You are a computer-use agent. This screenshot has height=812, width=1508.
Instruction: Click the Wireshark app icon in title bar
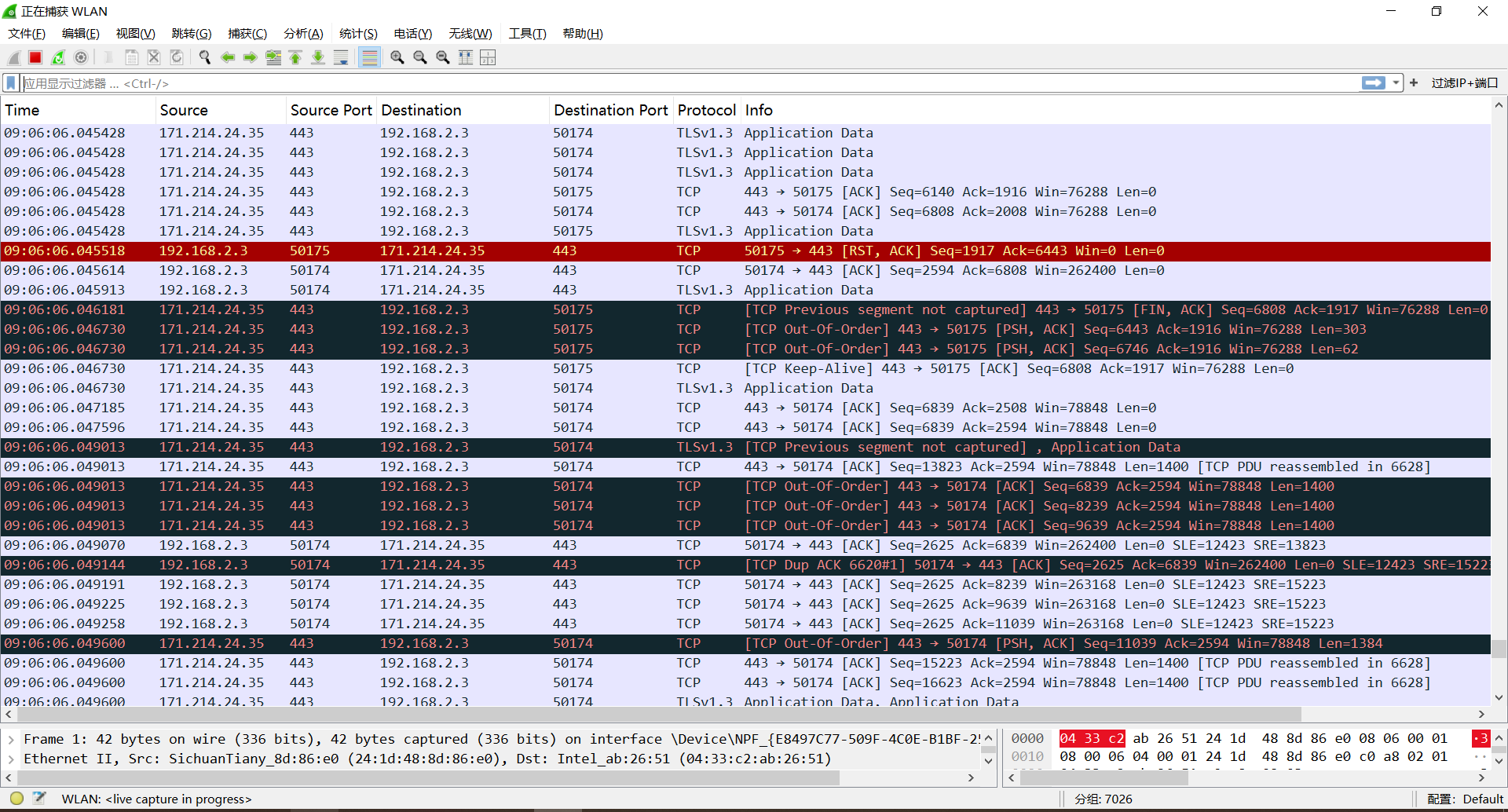9,11
